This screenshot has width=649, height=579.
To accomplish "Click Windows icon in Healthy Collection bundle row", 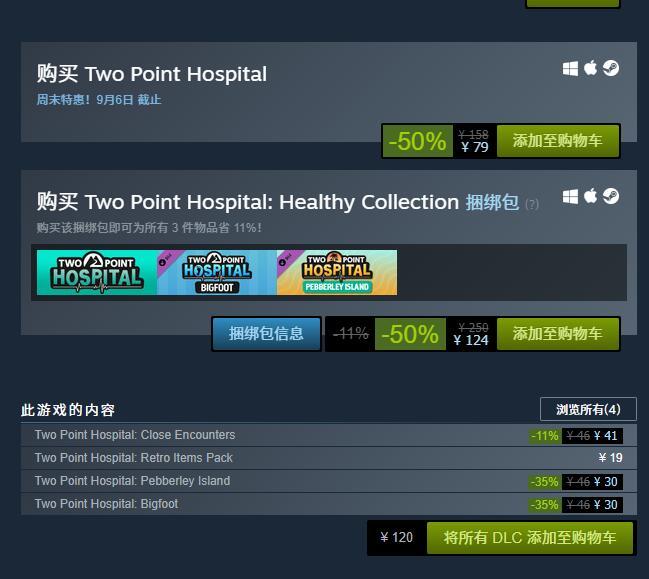I will (x=570, y=197).
